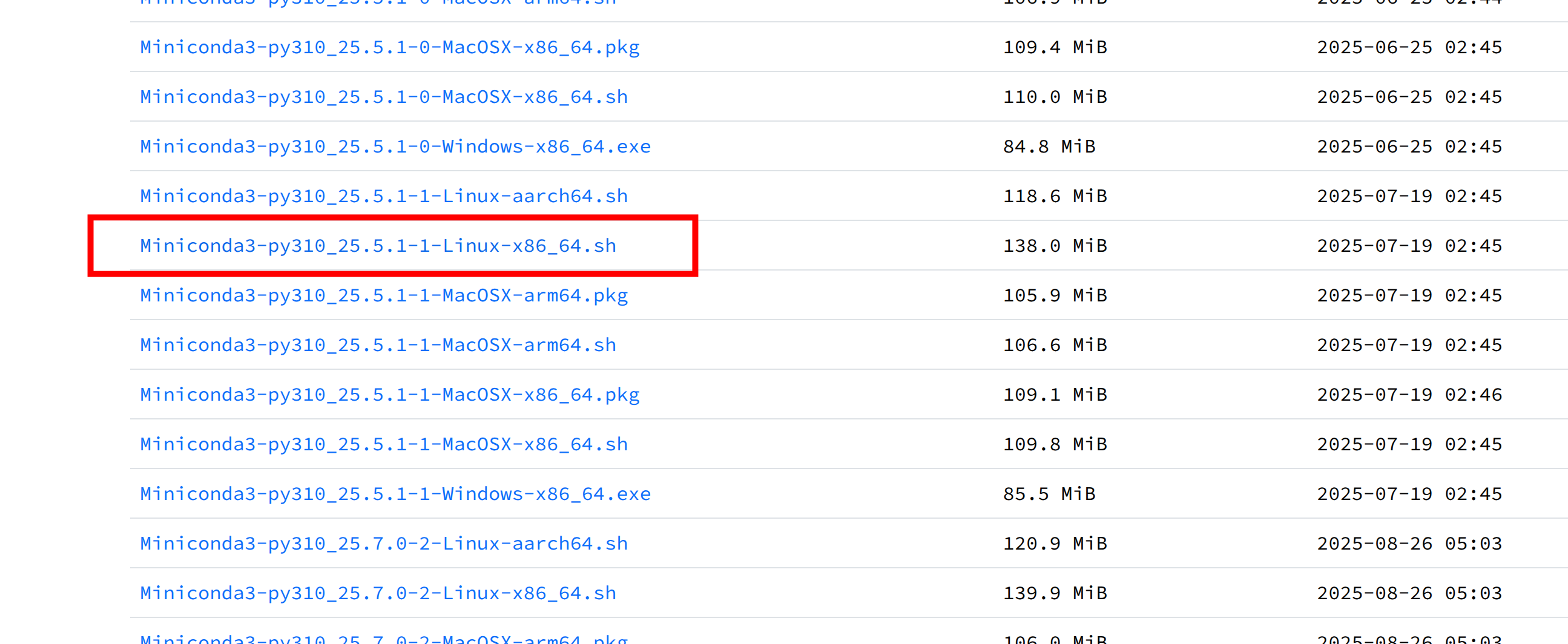The image size is (1568, 644).
Task: Select the 85.5 MiB size cell
Action: pyautogui.click(x=1049, y=494)
